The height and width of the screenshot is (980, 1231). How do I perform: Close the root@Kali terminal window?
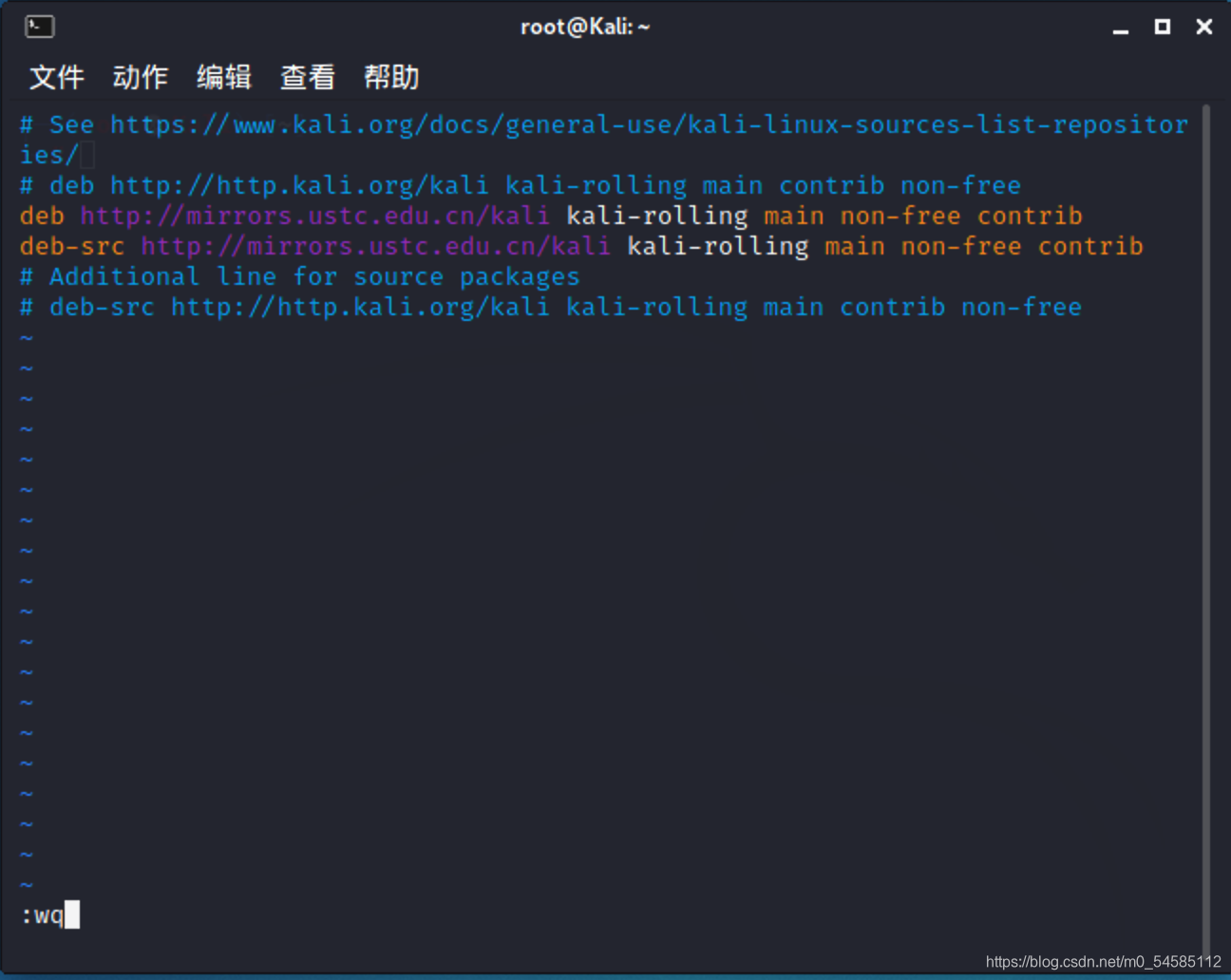click(1204, 27)
